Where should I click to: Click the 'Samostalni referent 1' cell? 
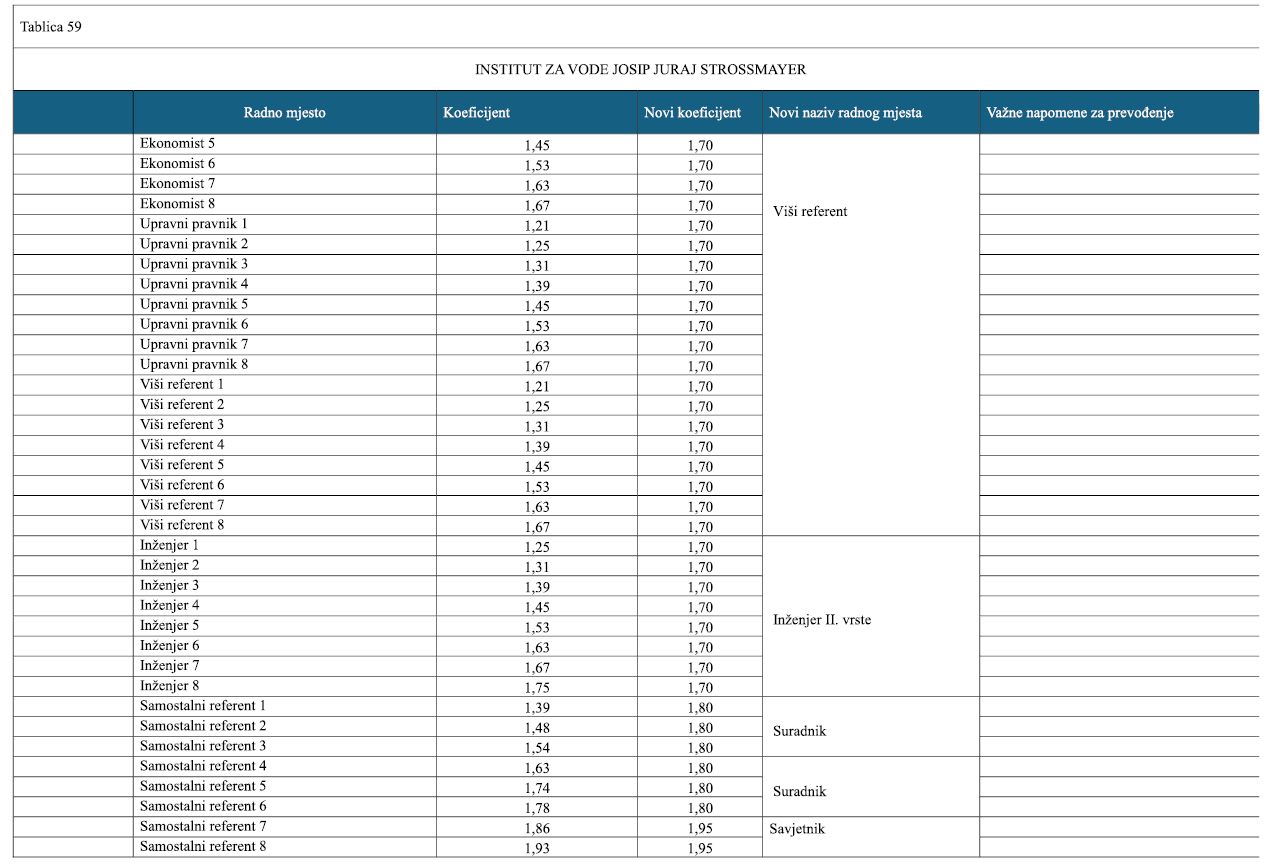tap(203, 706)
